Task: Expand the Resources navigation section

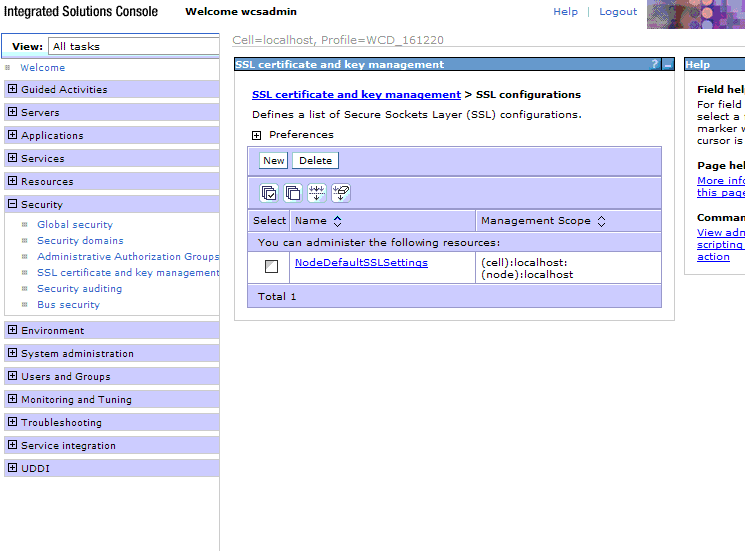Action: pyautogui.click(x=12, y=181)
